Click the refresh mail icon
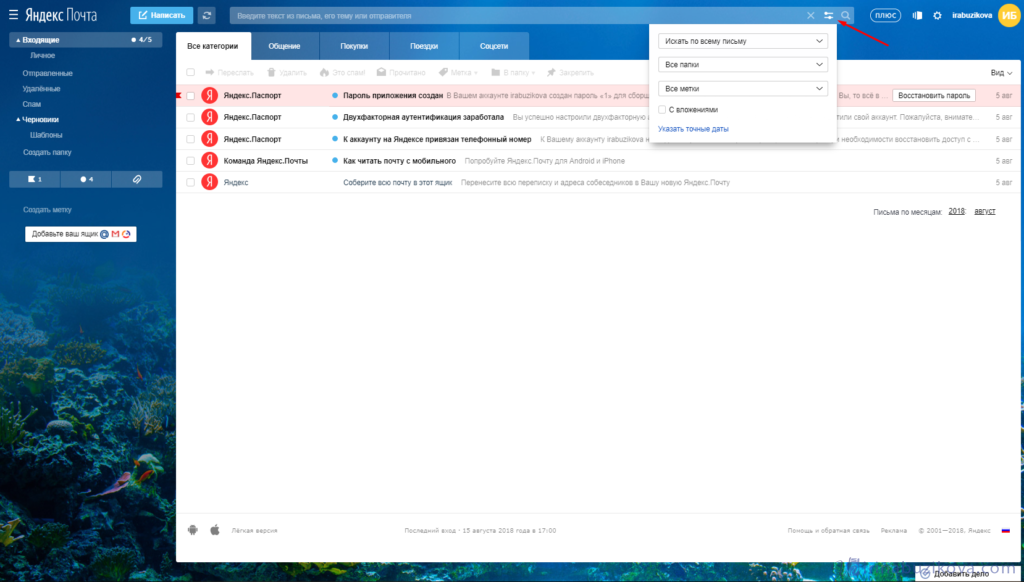This screenshot has height=582, width=1024. coord(207,16)
